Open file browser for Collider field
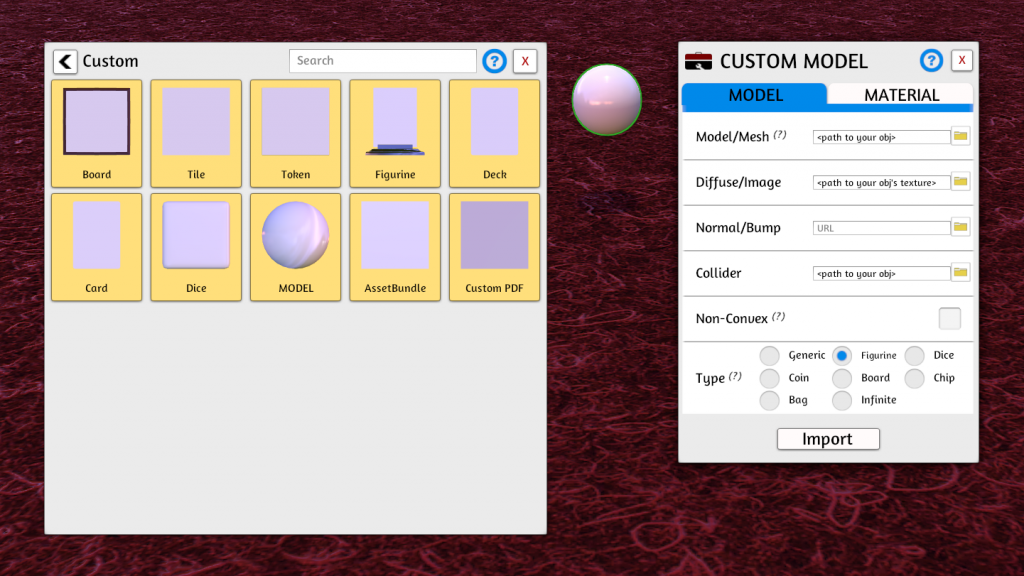Image resolution: width=1024 pixels, height=576 pixels. click(x=960, y=273)
